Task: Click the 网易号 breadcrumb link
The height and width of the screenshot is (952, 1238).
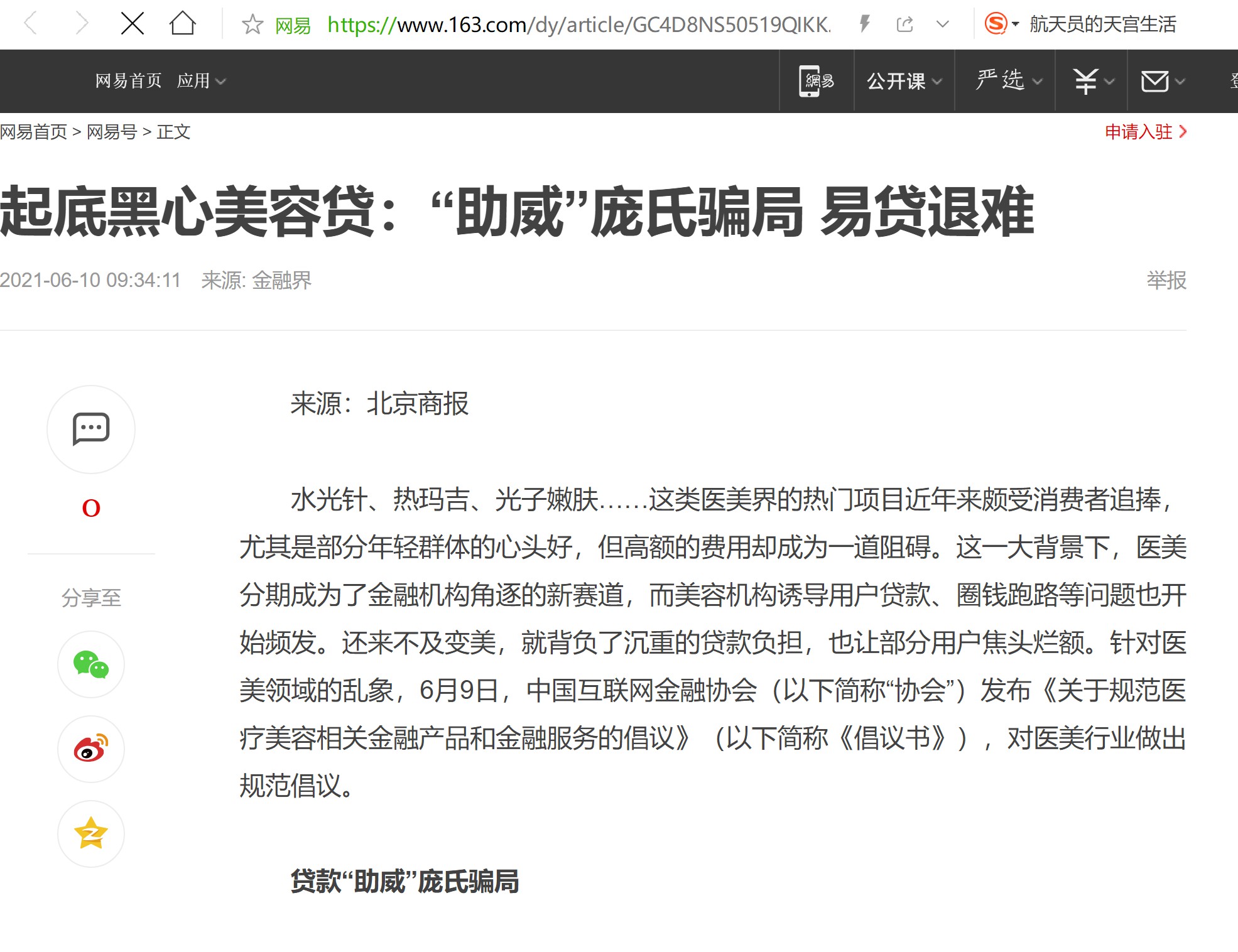Action: pos(112,132)
